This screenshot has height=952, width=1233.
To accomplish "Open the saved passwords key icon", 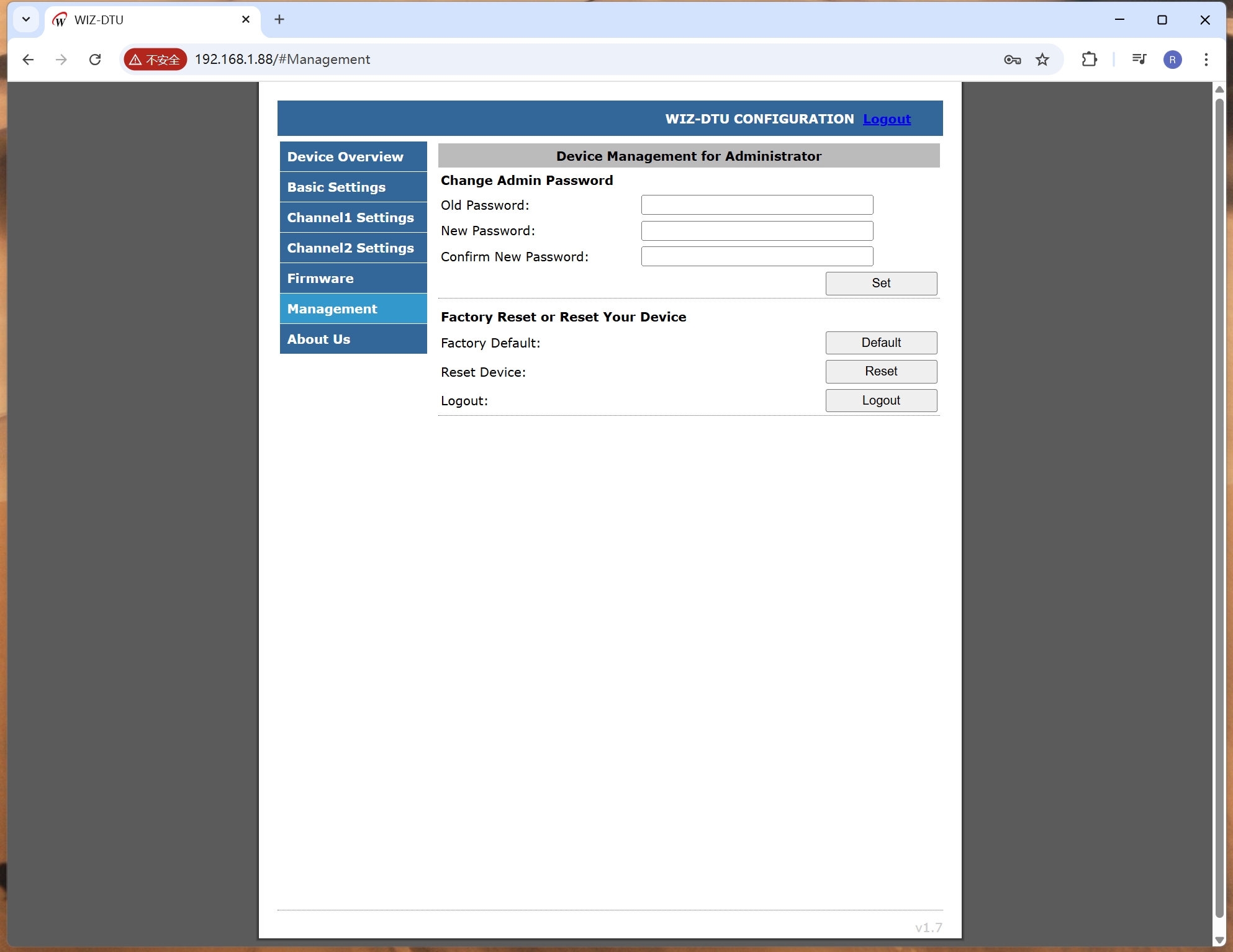I will 1012,60.
